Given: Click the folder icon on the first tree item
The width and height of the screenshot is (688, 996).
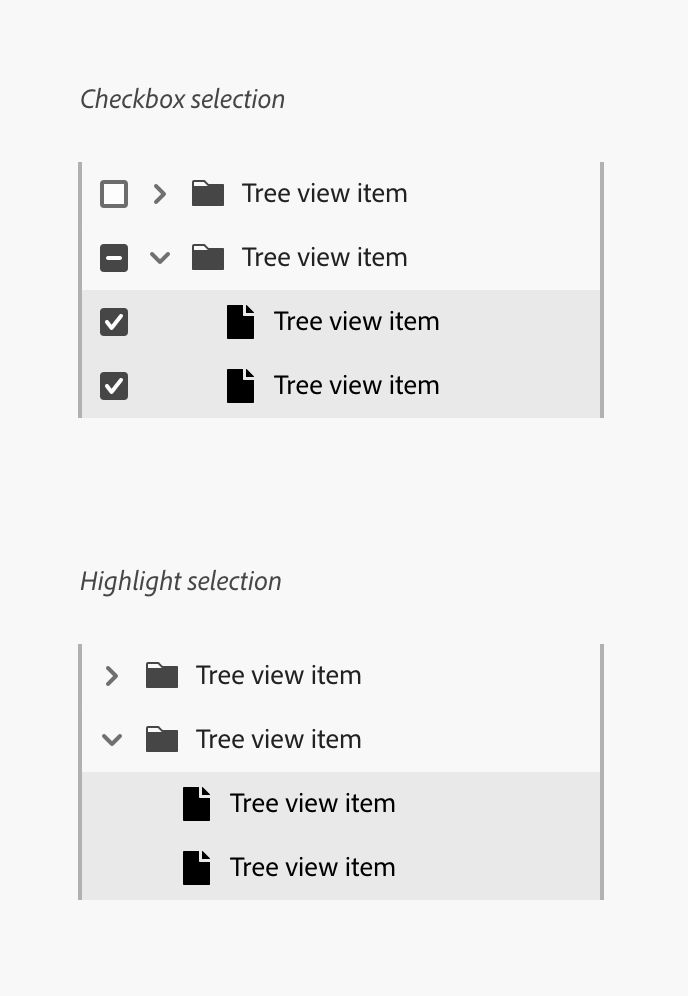Looking at the screenshot, I should [207, 193].
